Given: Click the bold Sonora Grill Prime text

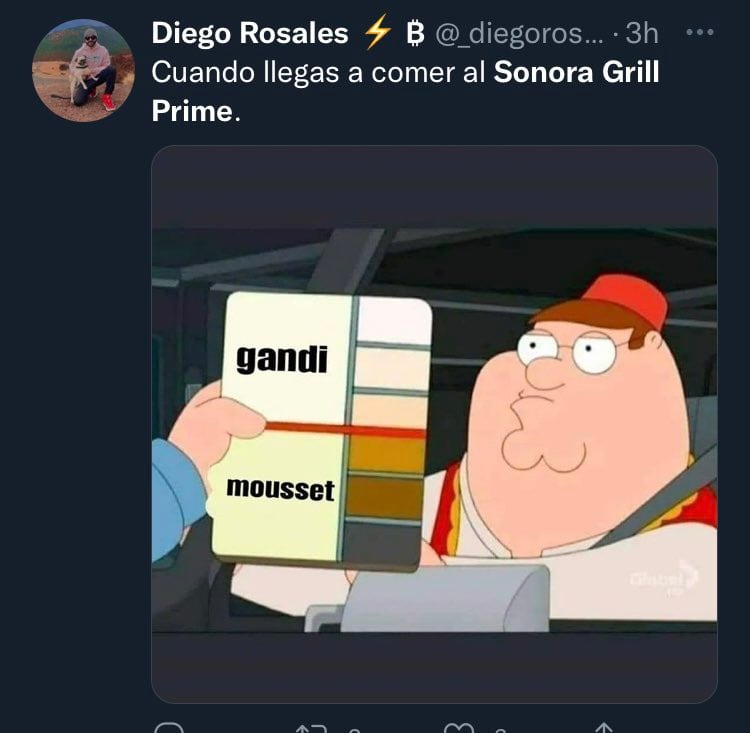Looking at the screenshot, I should tap(406, 91).
